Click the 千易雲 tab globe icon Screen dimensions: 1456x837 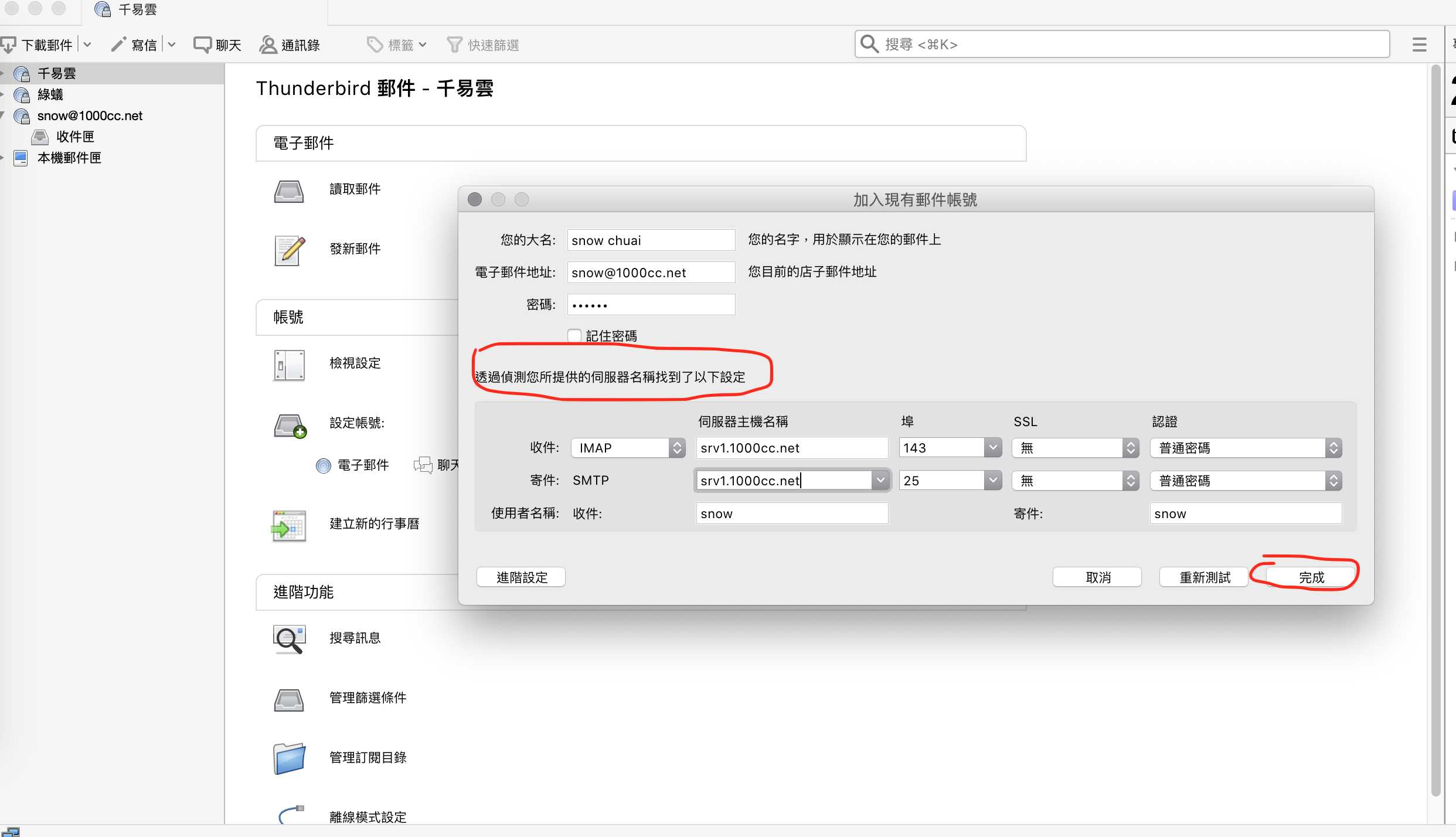pos(103,9)
